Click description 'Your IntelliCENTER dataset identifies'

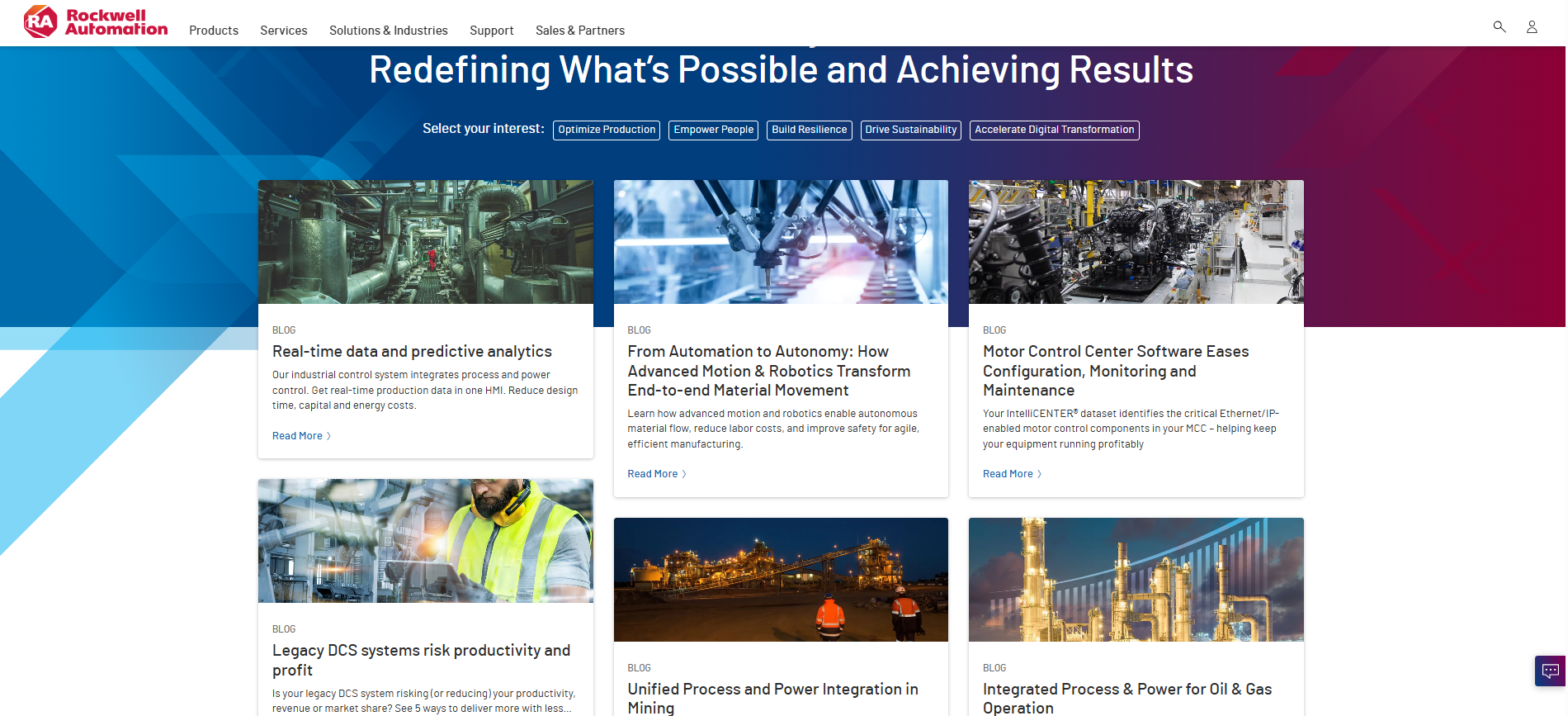[1131, 429]
